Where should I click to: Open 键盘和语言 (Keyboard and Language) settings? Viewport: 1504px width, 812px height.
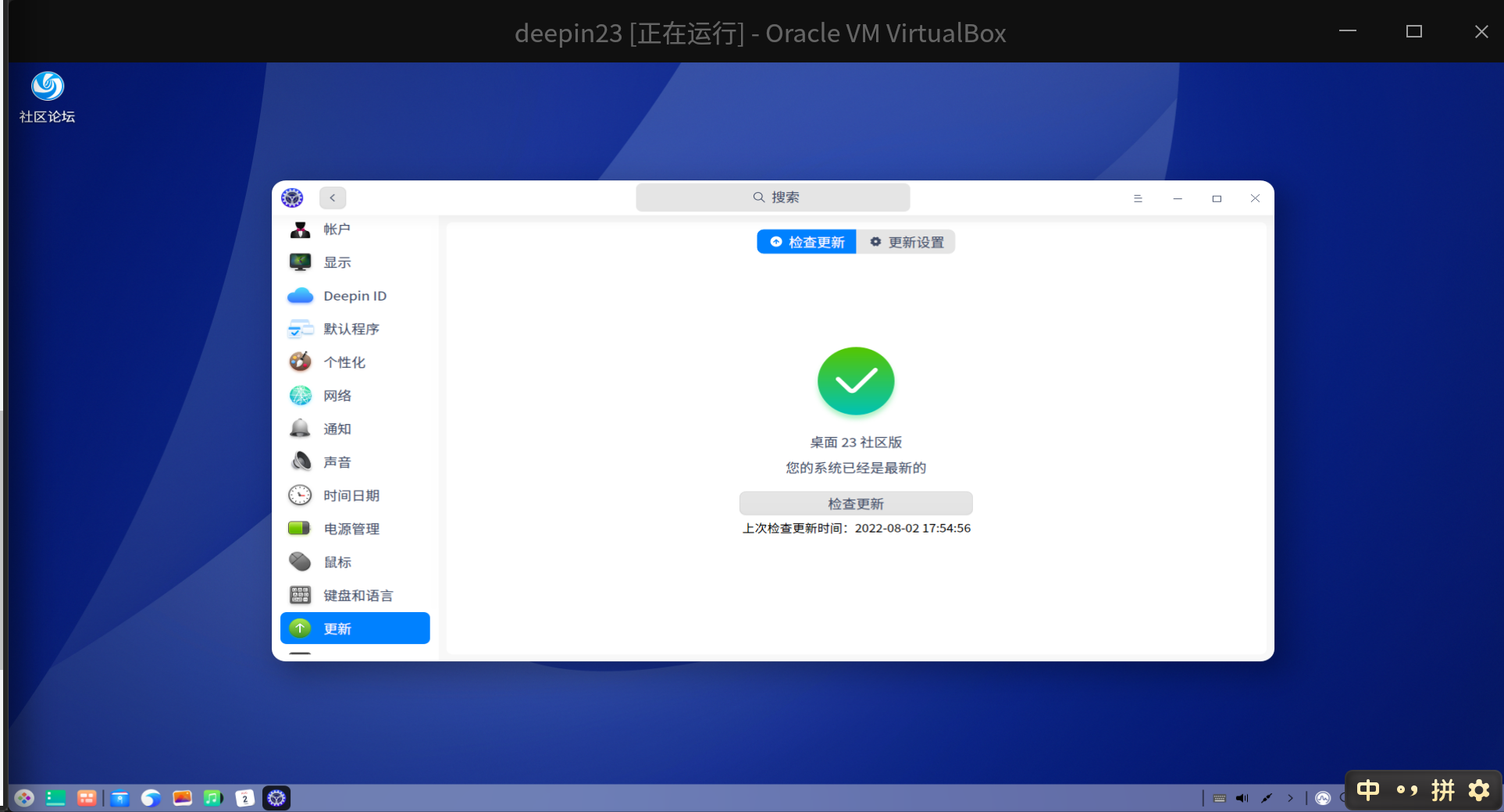click(355, 596)
